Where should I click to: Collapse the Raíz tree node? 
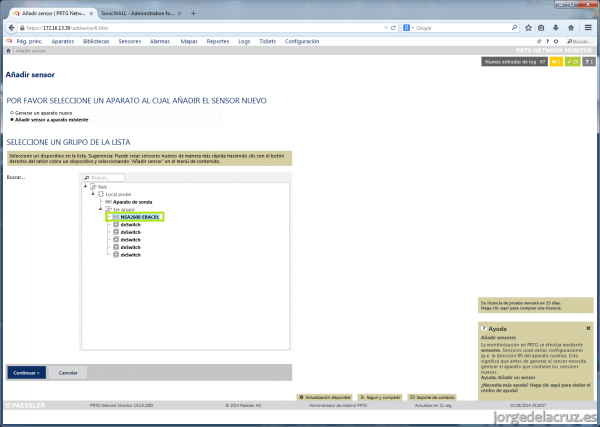pos(86,186)
